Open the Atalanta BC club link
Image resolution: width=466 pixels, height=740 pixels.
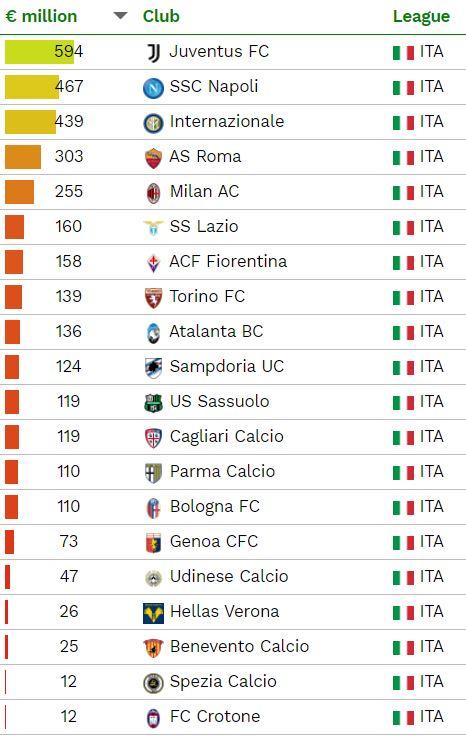pyautogui.click(x=216, y=331)
